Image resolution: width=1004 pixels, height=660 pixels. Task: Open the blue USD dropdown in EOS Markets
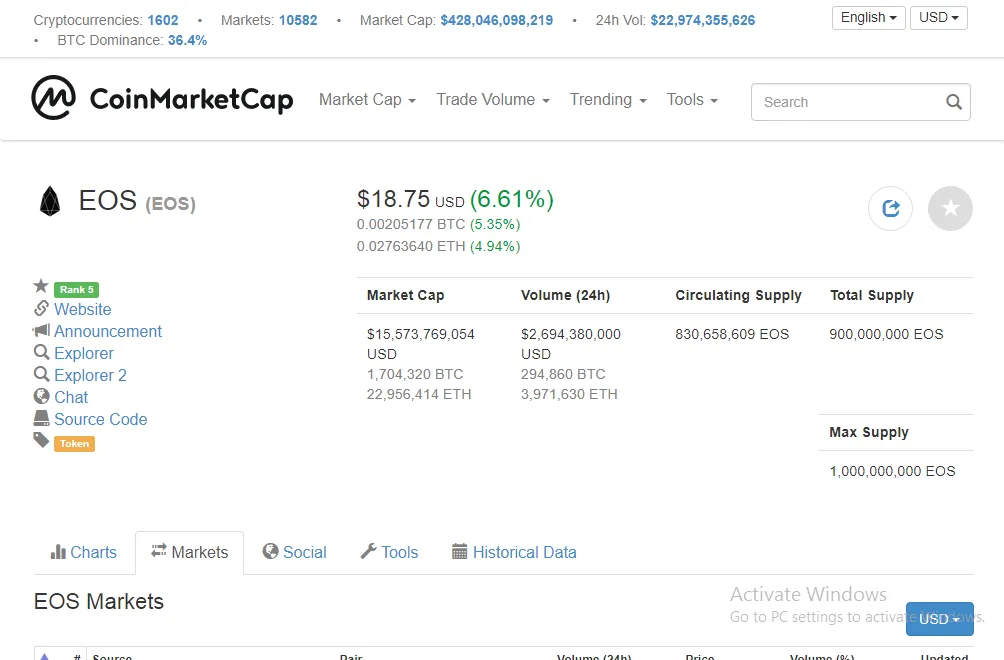939,619
